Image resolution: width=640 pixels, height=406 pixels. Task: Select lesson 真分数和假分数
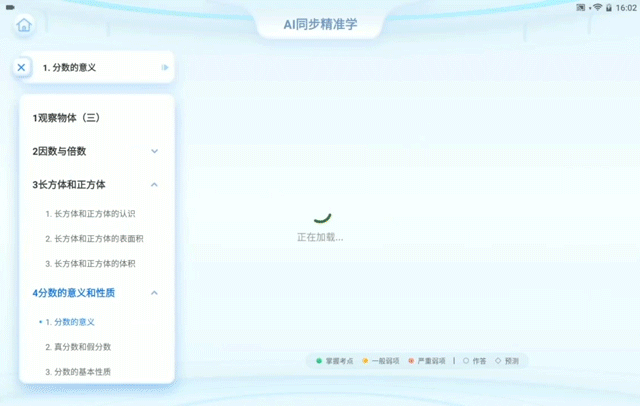[78, 347]
